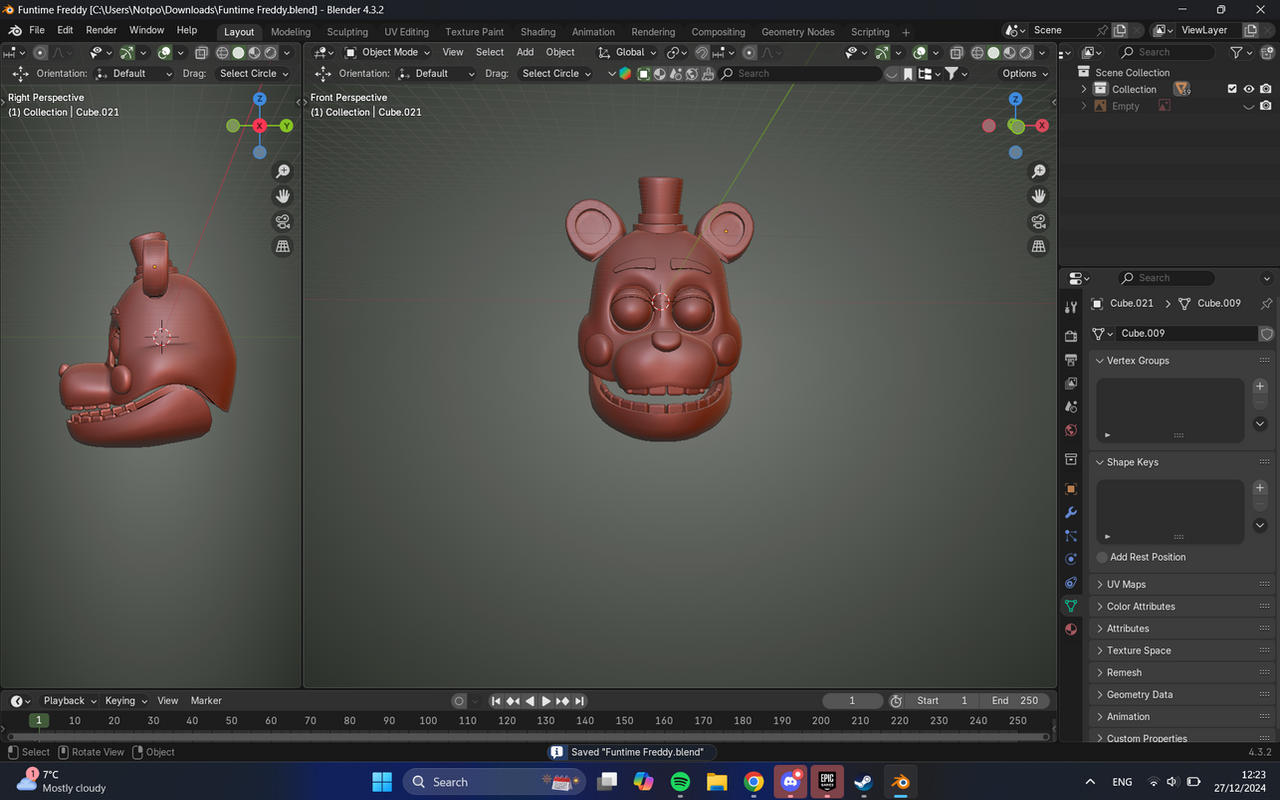Switch to the Shading workspace tab
Image resolution: width=1280 pixels, height=800 pixels.
tap(538, 32)
